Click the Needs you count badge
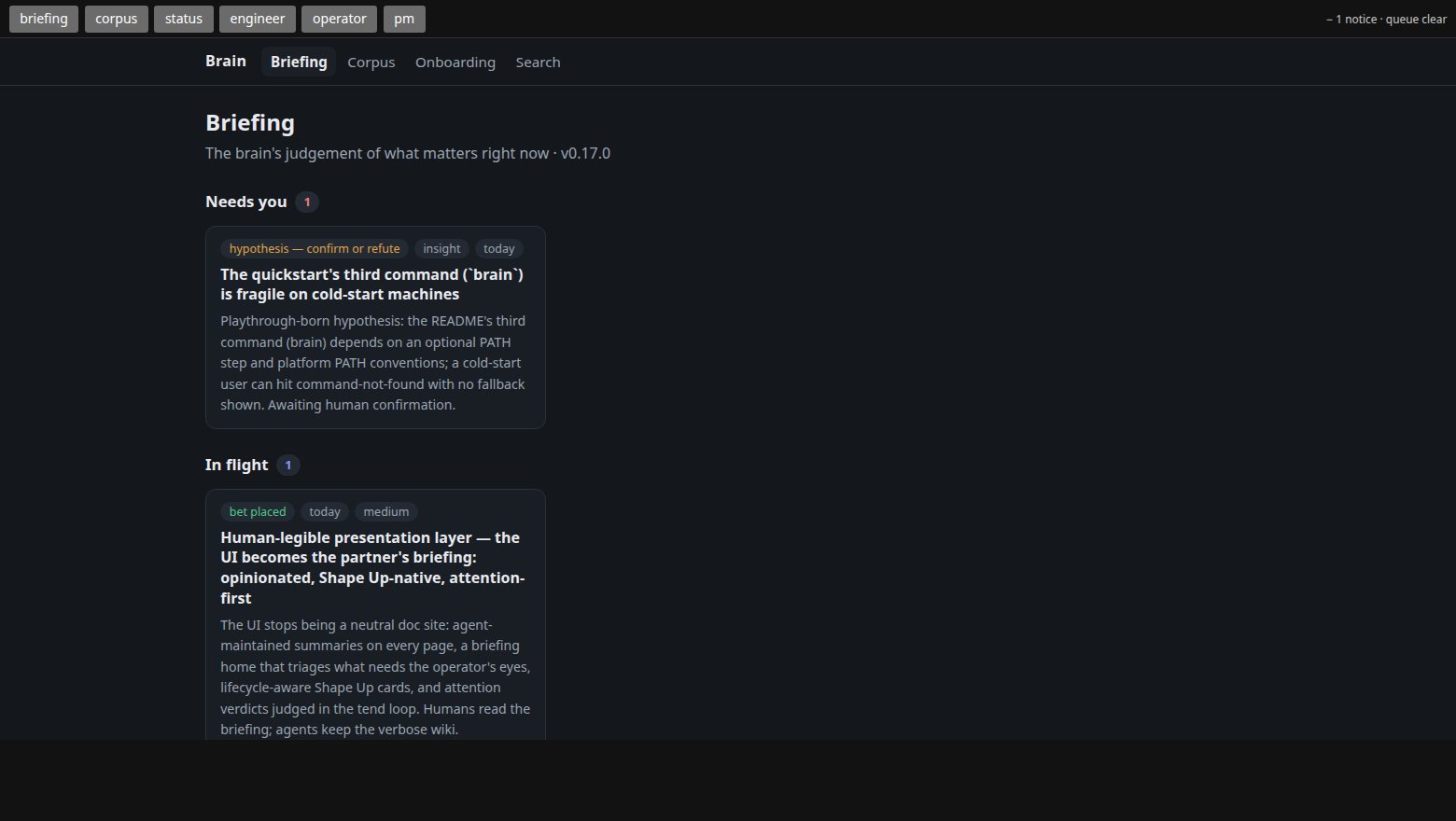The height and width of the screenshot is (821, 1456). point(307,202)
